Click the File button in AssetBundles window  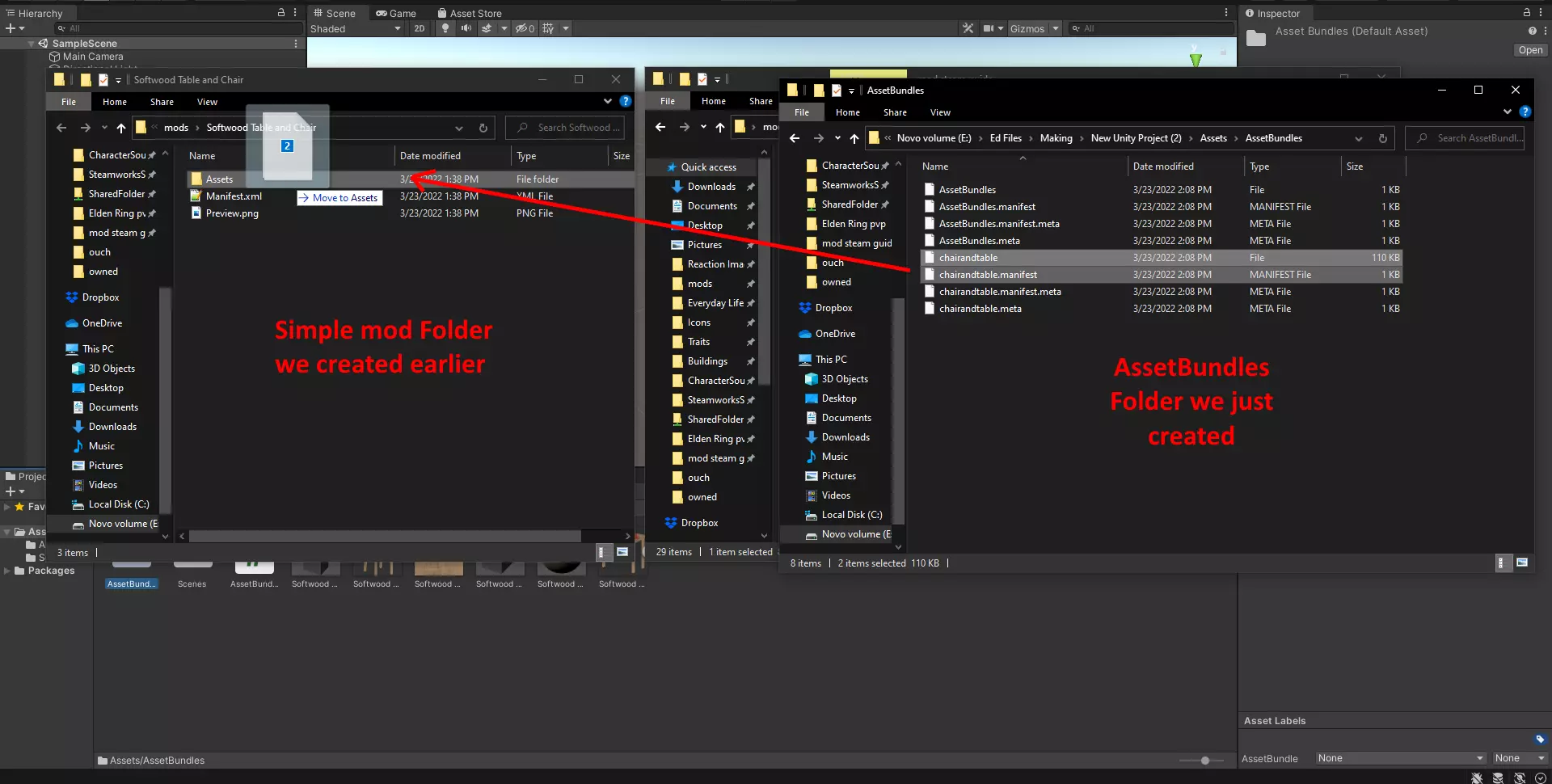[x=802, y=112]
